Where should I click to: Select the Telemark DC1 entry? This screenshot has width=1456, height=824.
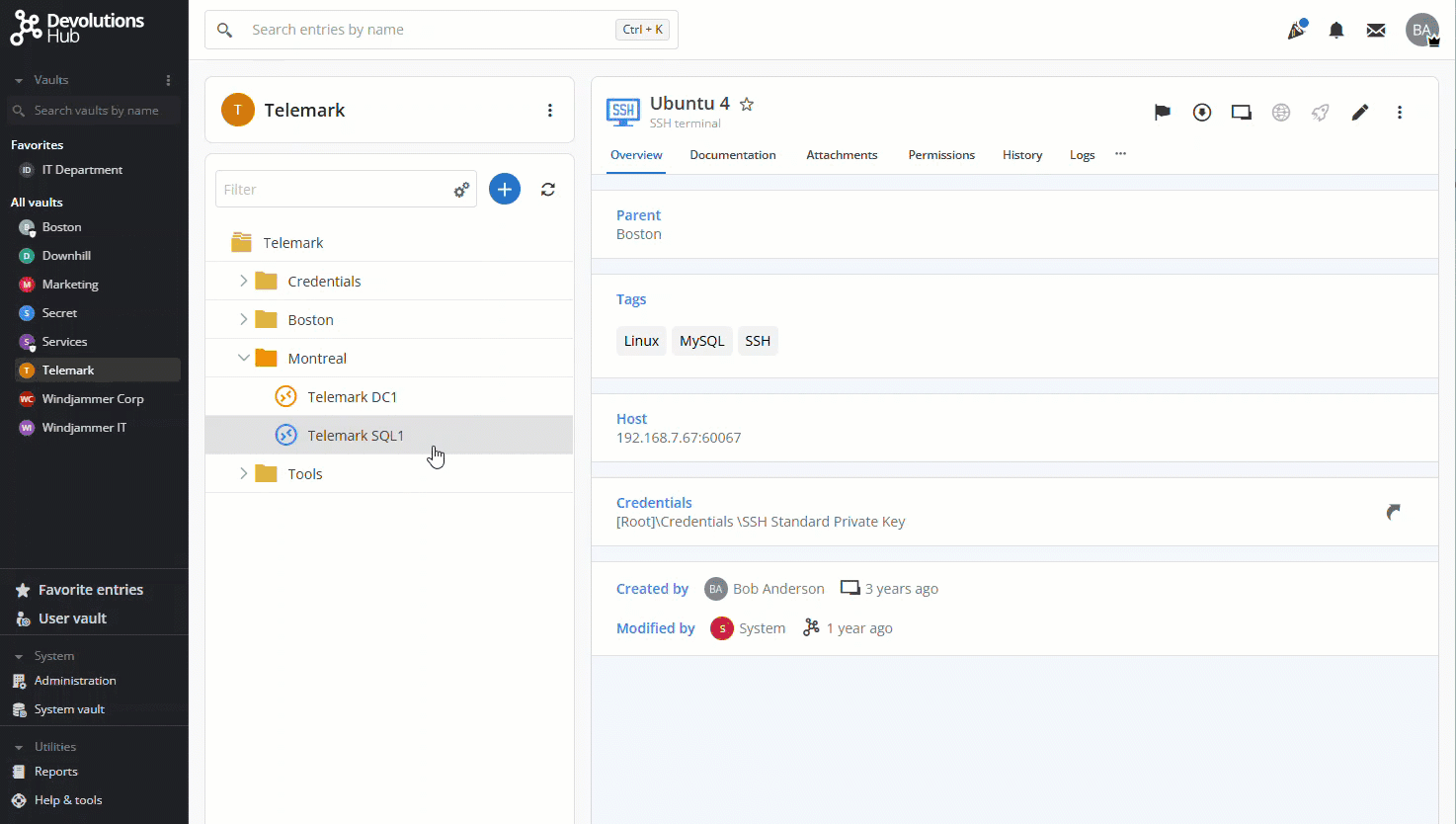[352, 397]
